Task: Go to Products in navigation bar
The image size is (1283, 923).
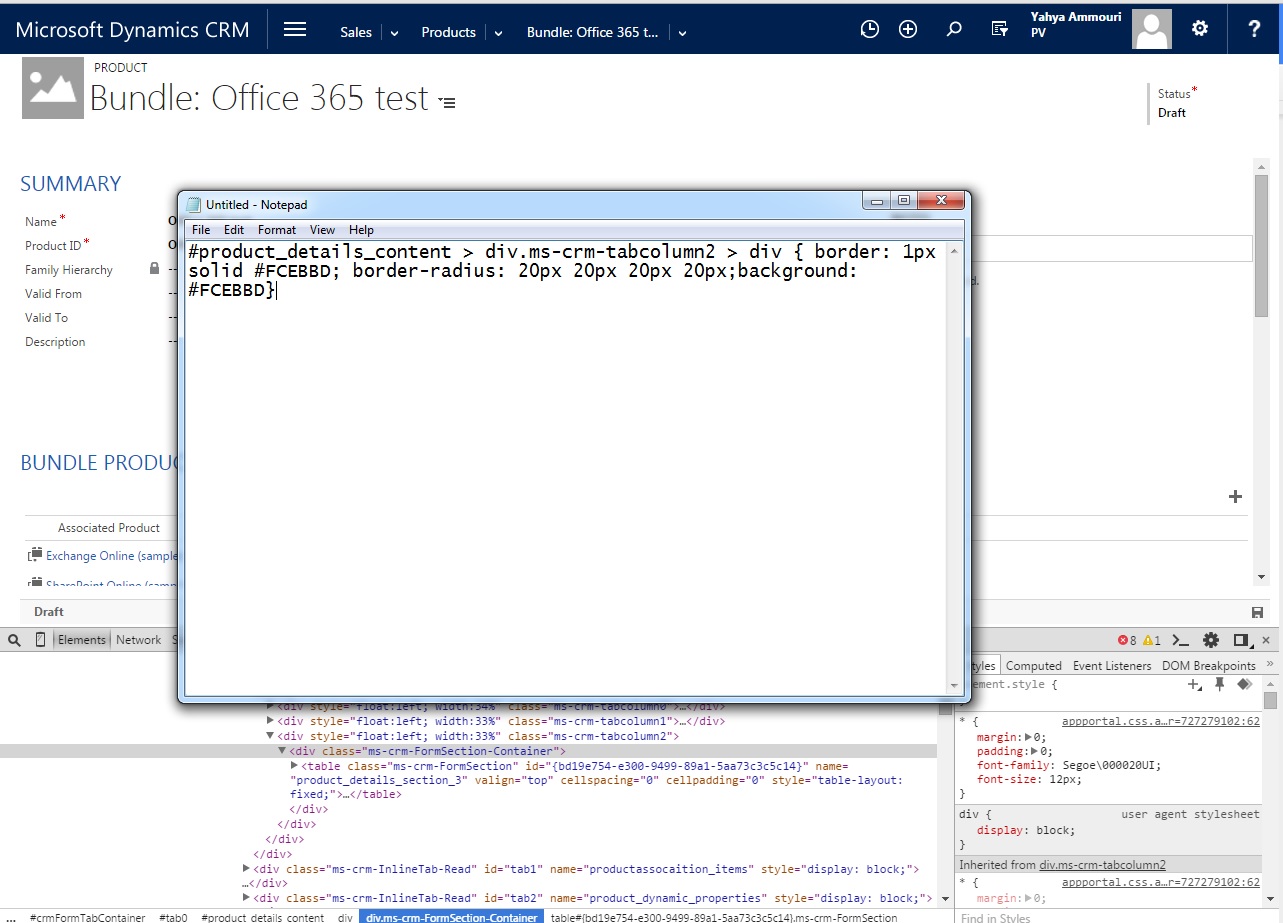Action: [448, 32]
